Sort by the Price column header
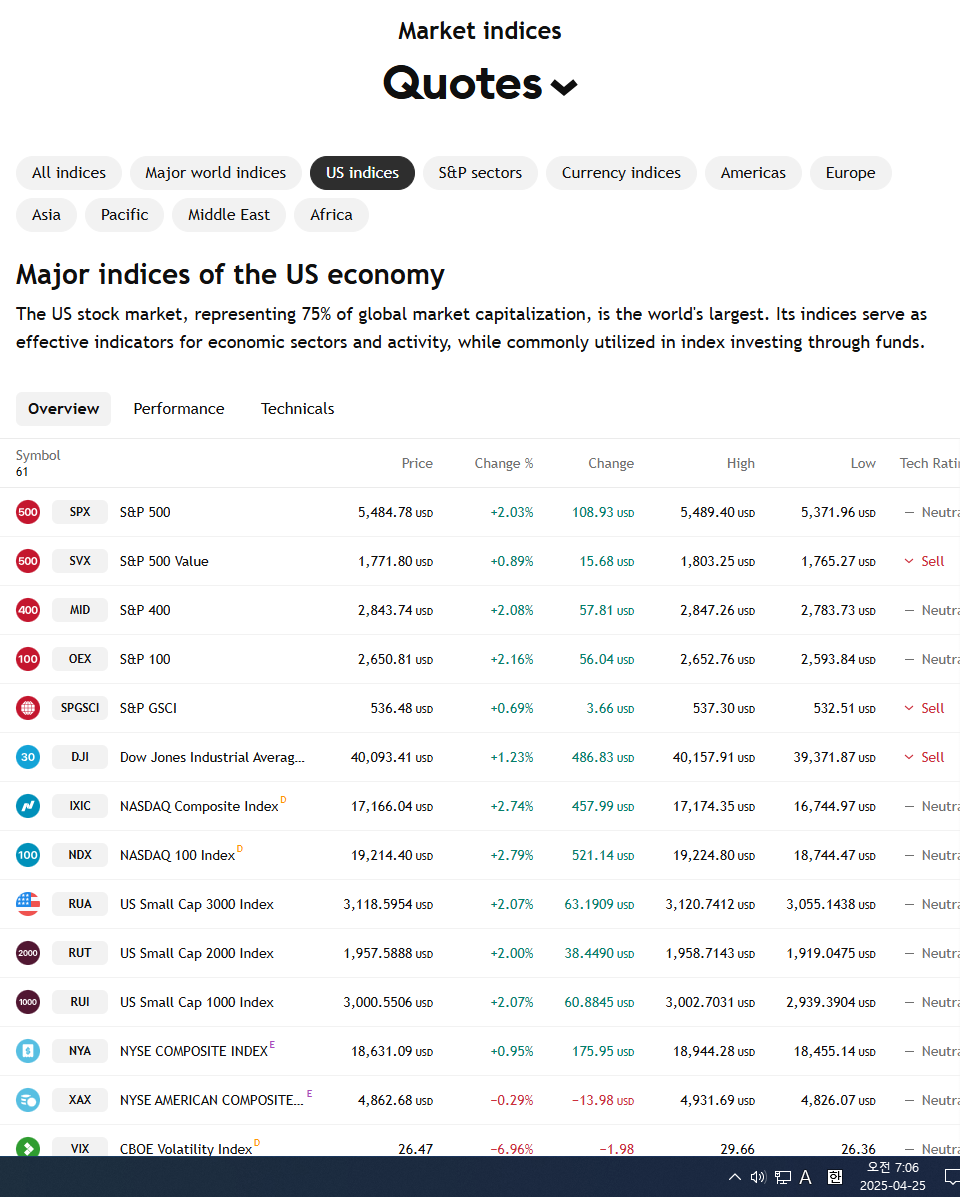 tap(417, 463)
